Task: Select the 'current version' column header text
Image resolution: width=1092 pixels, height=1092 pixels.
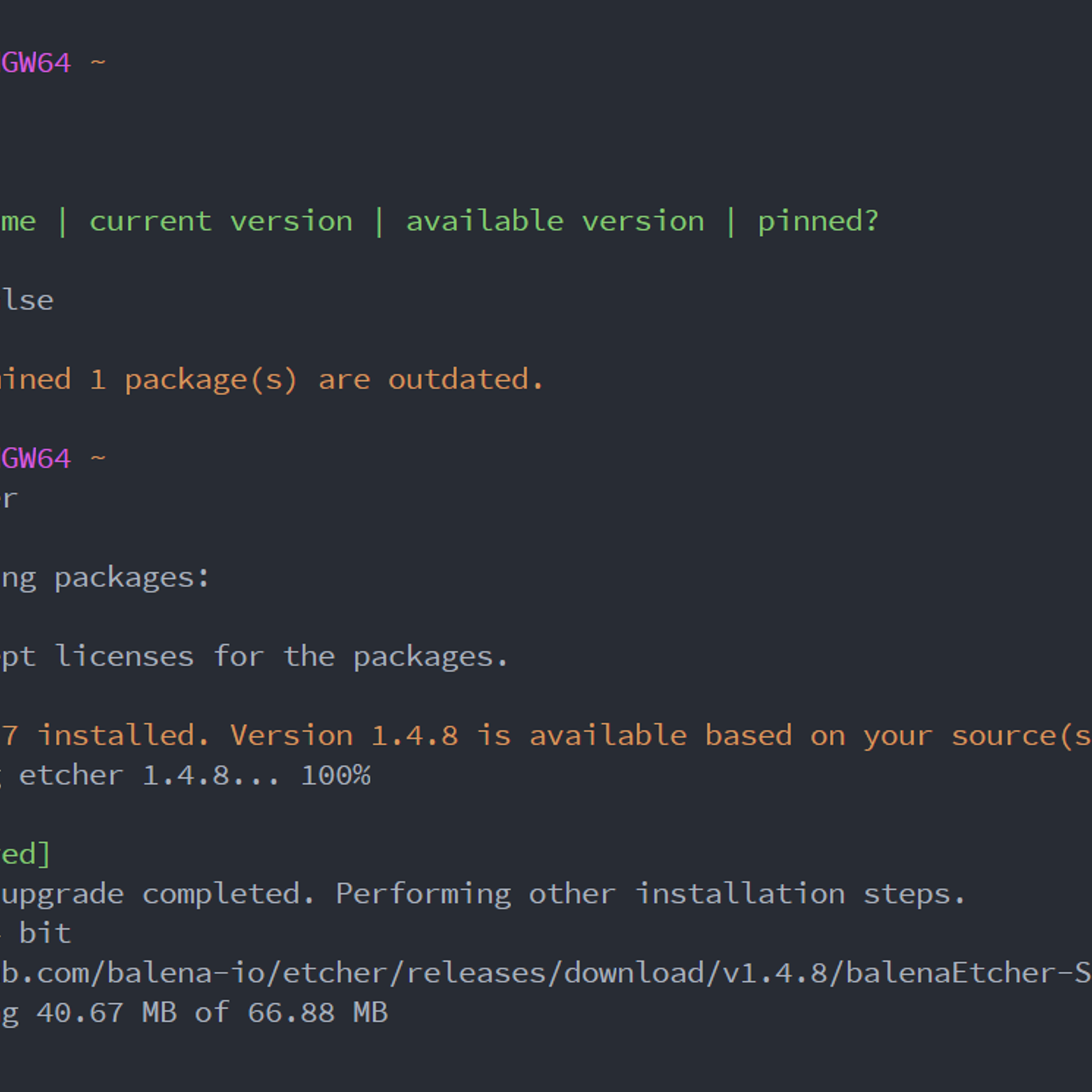Action: [x=221, y=222]
